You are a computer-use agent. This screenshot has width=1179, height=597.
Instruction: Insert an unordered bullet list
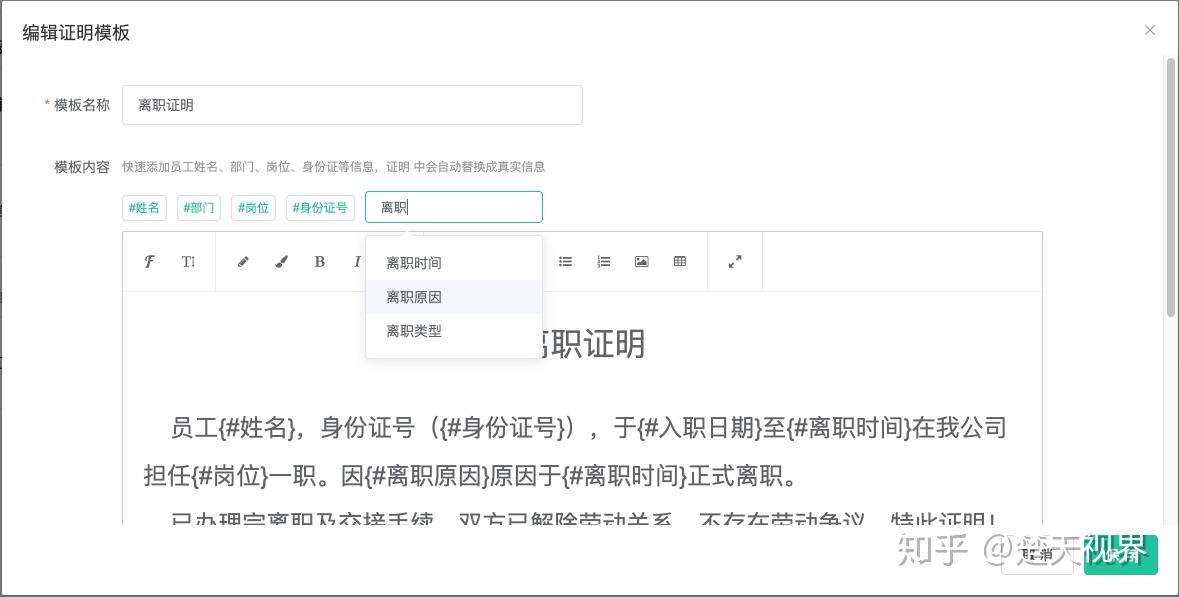pyautogui.click(x=565, y=262)
